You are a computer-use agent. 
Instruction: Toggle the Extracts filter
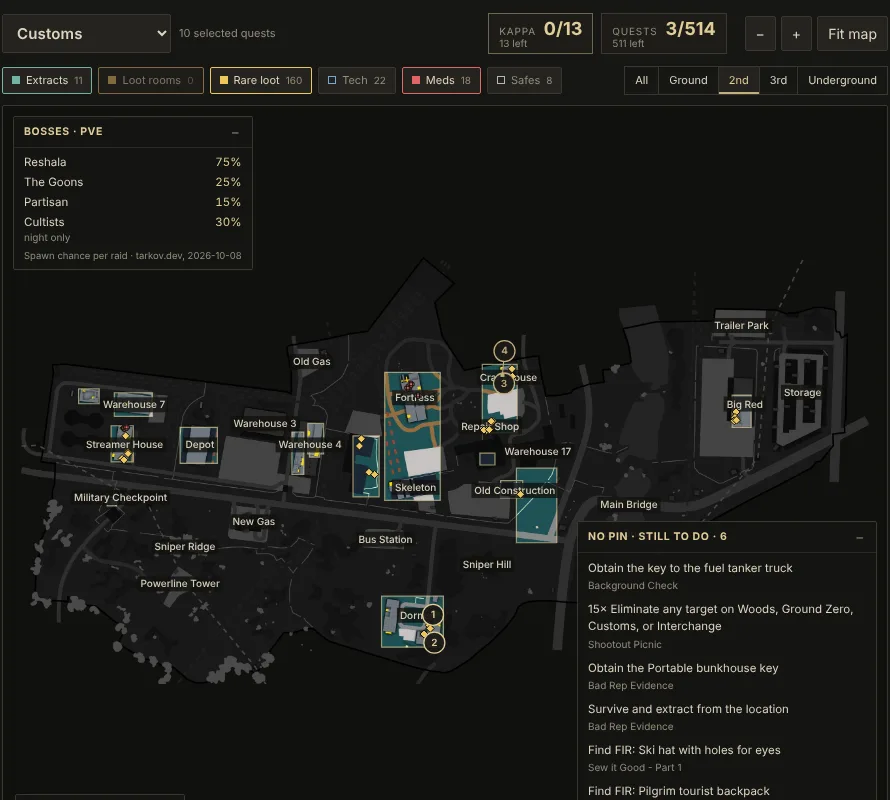click(x=47, y=80)
